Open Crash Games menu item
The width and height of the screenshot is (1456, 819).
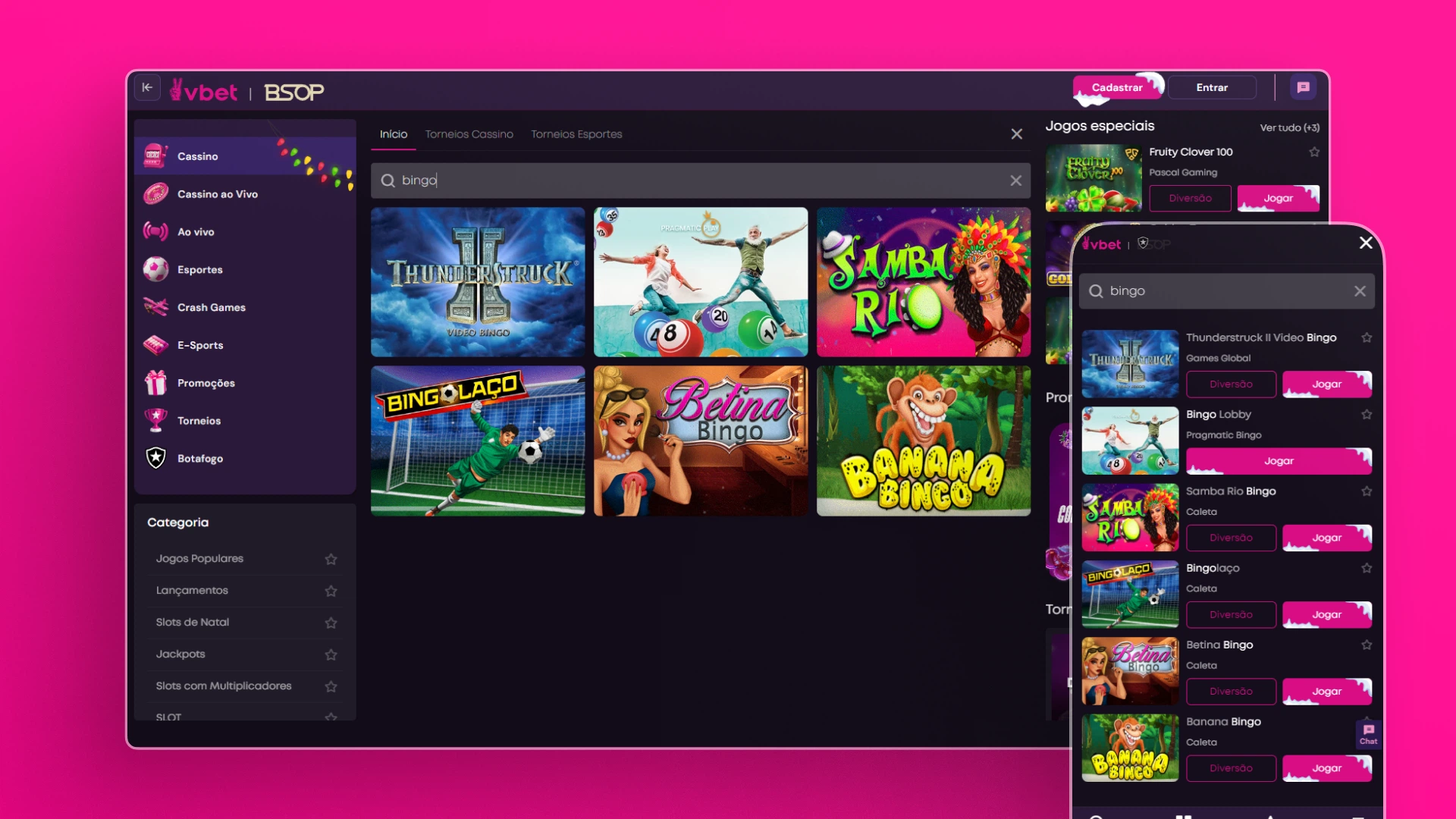coord(245,307)
